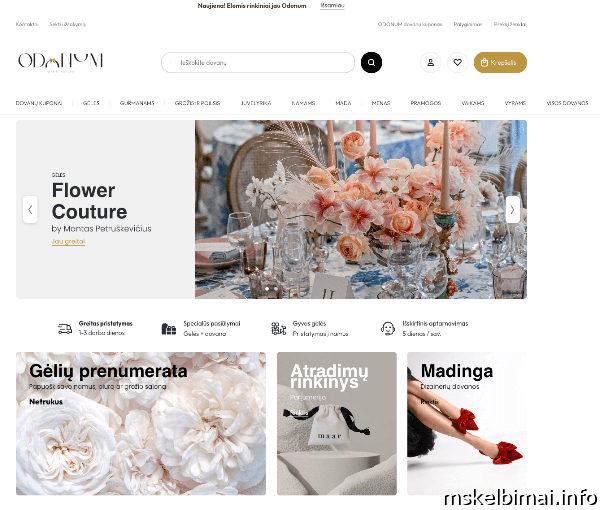Click the customer service headset icon

388,329
